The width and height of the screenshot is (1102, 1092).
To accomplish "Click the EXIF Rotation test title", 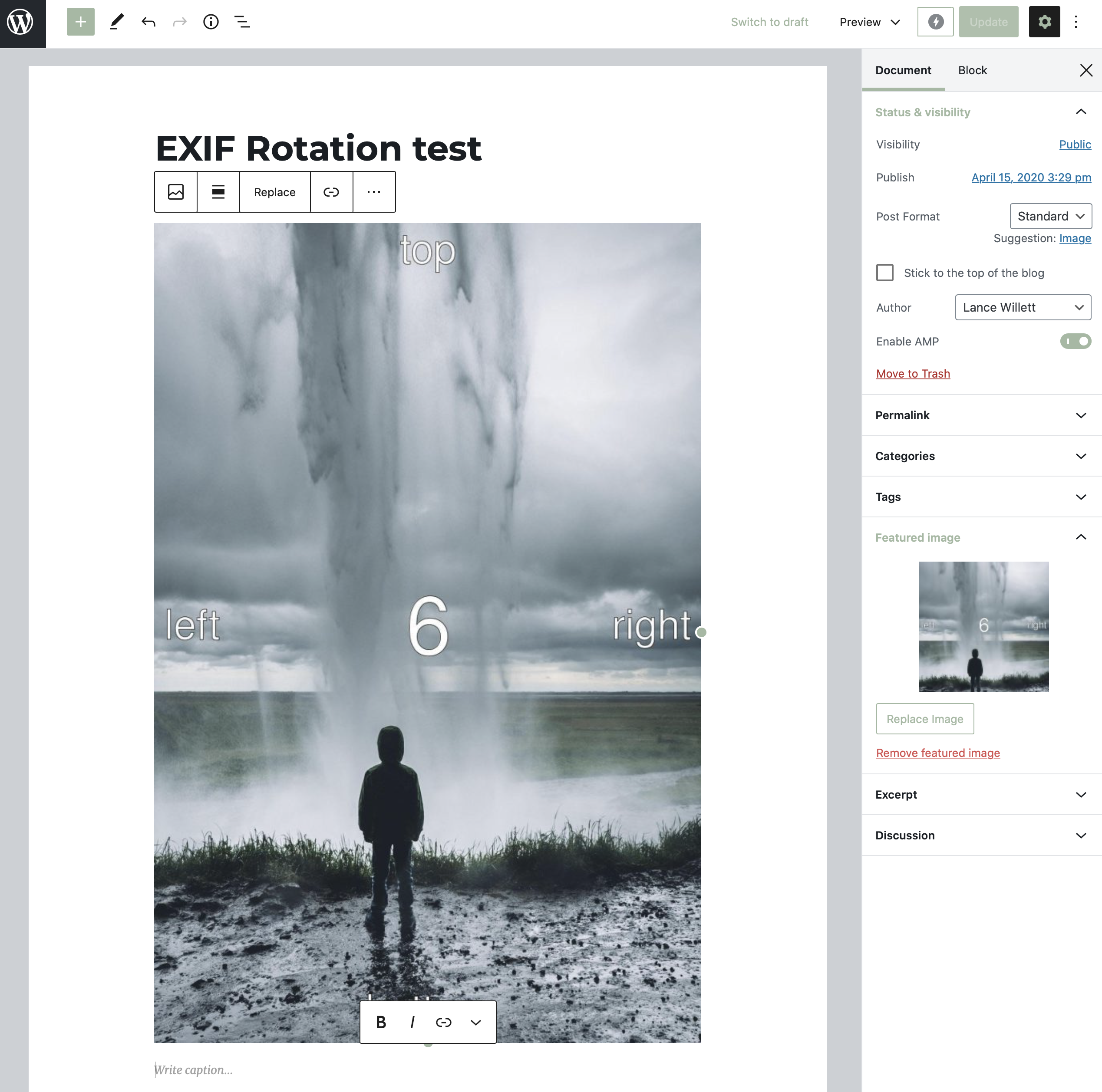I will 318,148.
